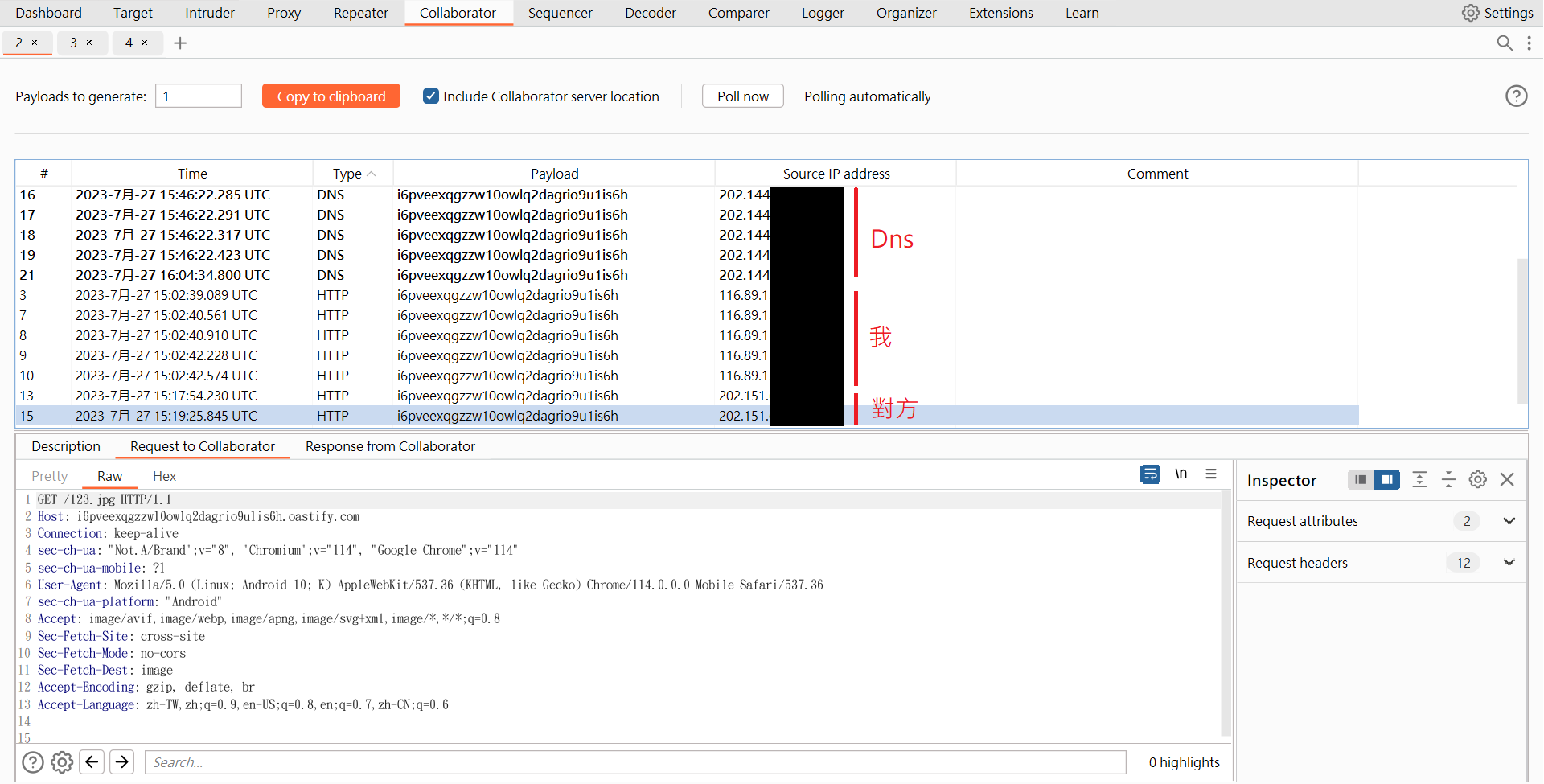Image resolution: width=1544 pixels, height=784 pixels.
Task: Open the Description tab
Action: coord(66,446)
